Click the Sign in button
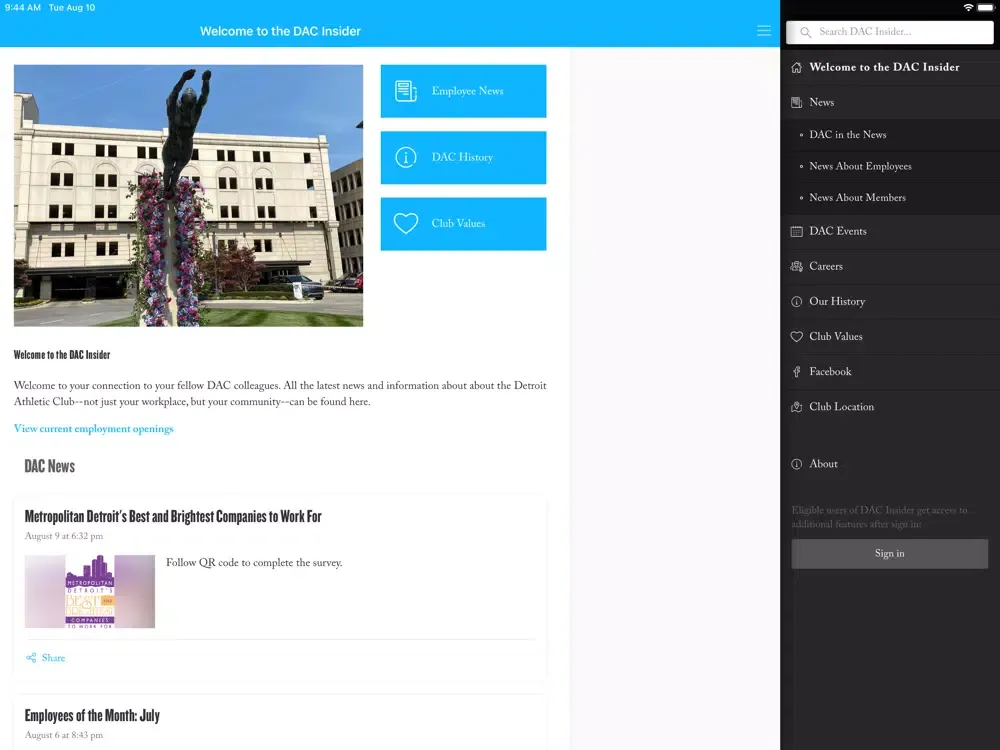This screenshot has height=750, width=1000. tap(890, 554)
